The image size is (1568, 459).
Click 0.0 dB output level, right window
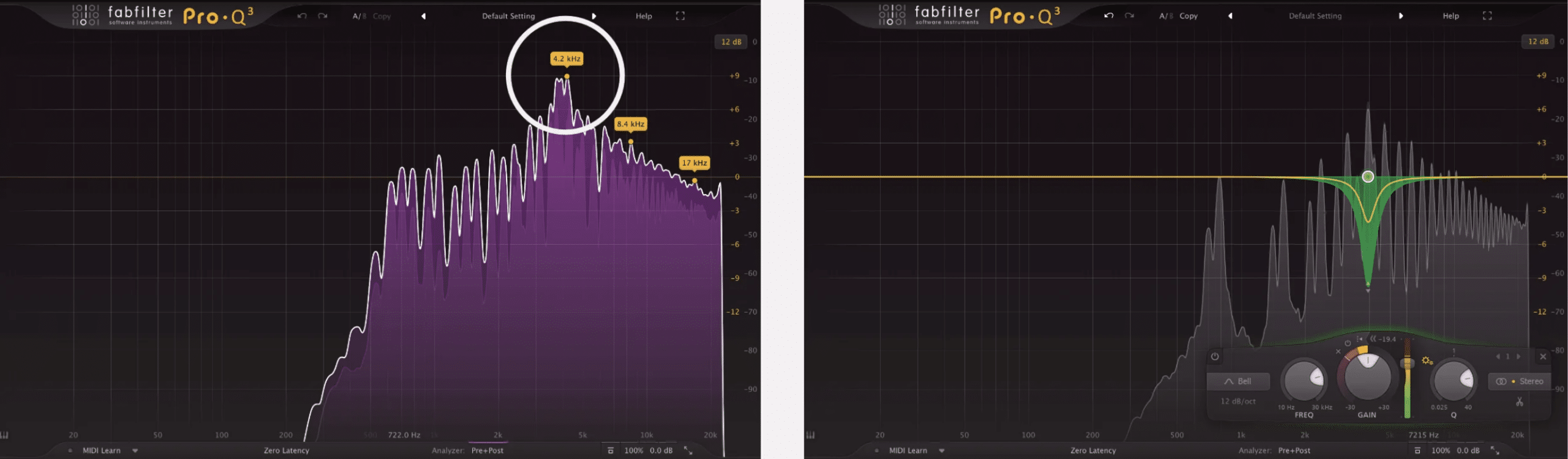1468,450
